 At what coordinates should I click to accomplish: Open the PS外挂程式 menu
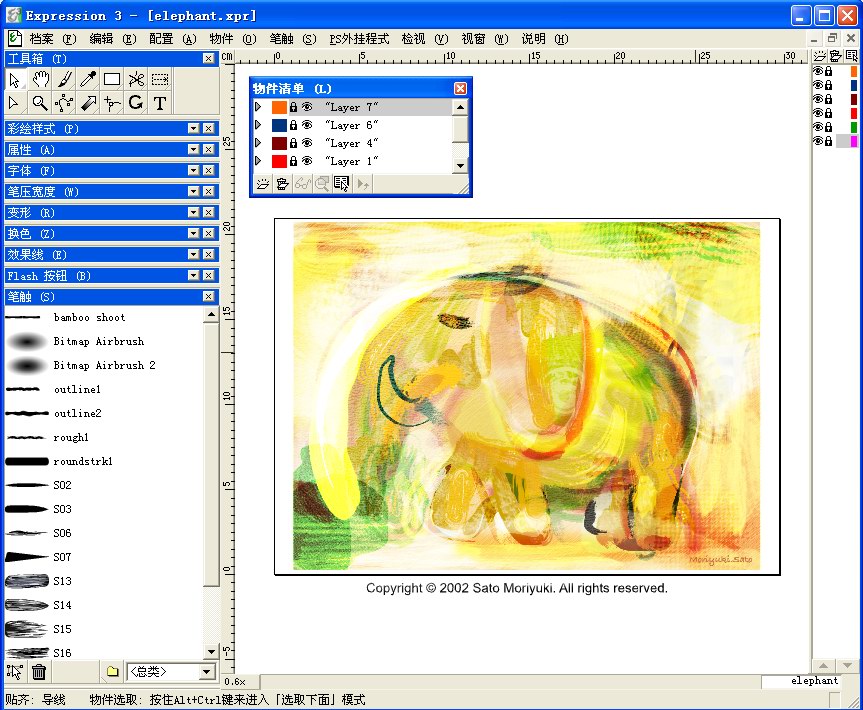pyautogui.click(x=359, y=39)
